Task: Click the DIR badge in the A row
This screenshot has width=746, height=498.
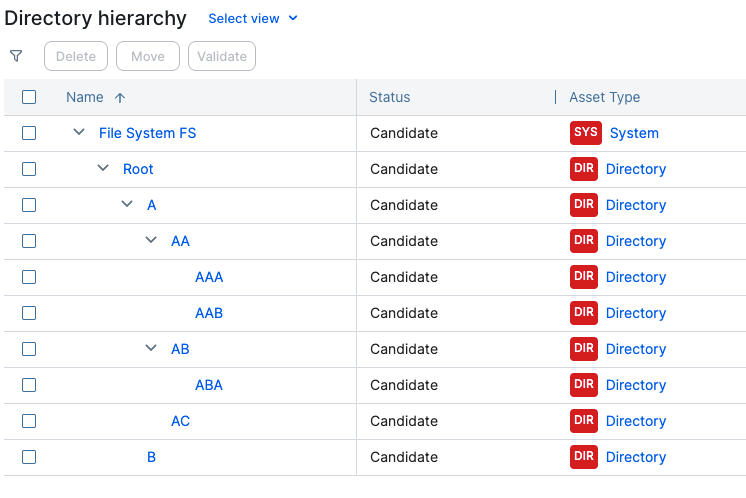Action: click(x=584, y=205)
